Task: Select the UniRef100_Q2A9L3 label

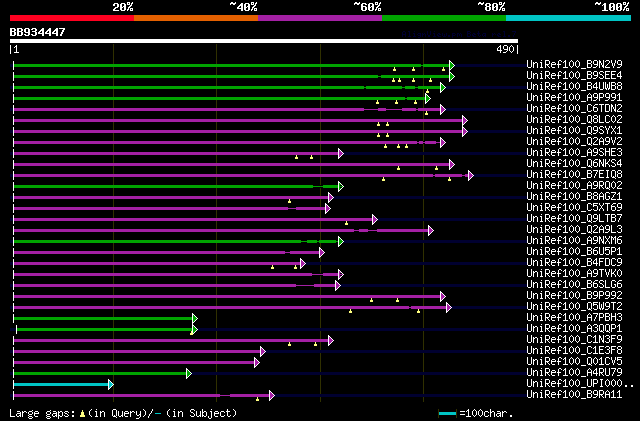Action: point(574,229)
